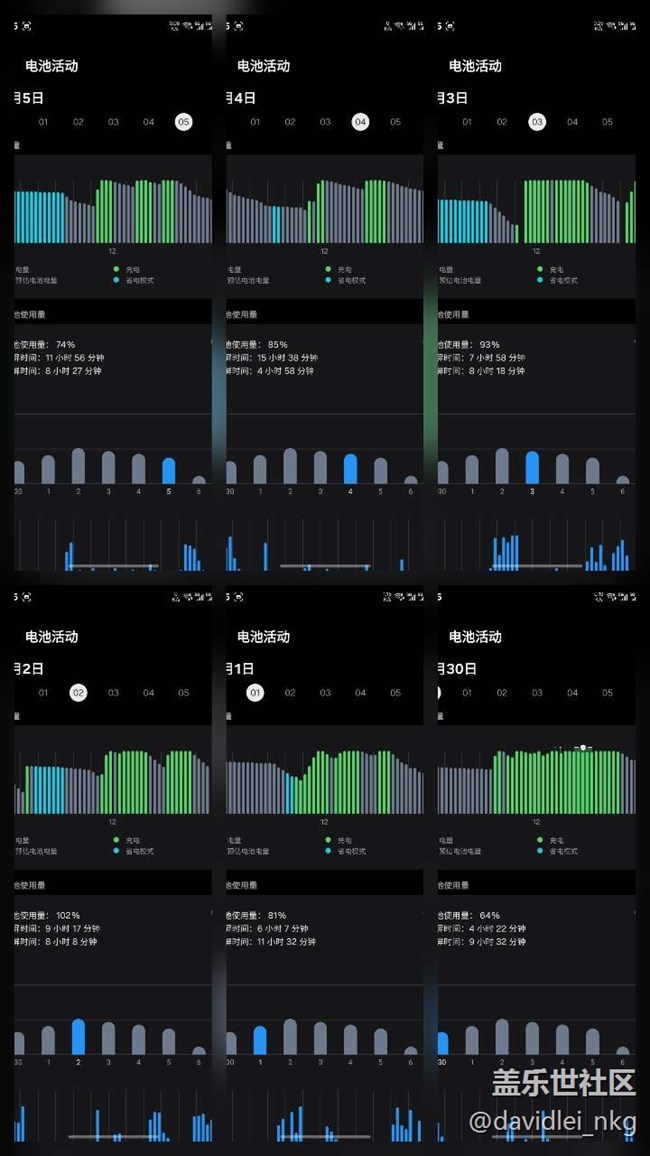Click the hourly chart scrollbar in 5日 panel
The width and height of the screenshot is (650, 1156).
click(112, 567)
